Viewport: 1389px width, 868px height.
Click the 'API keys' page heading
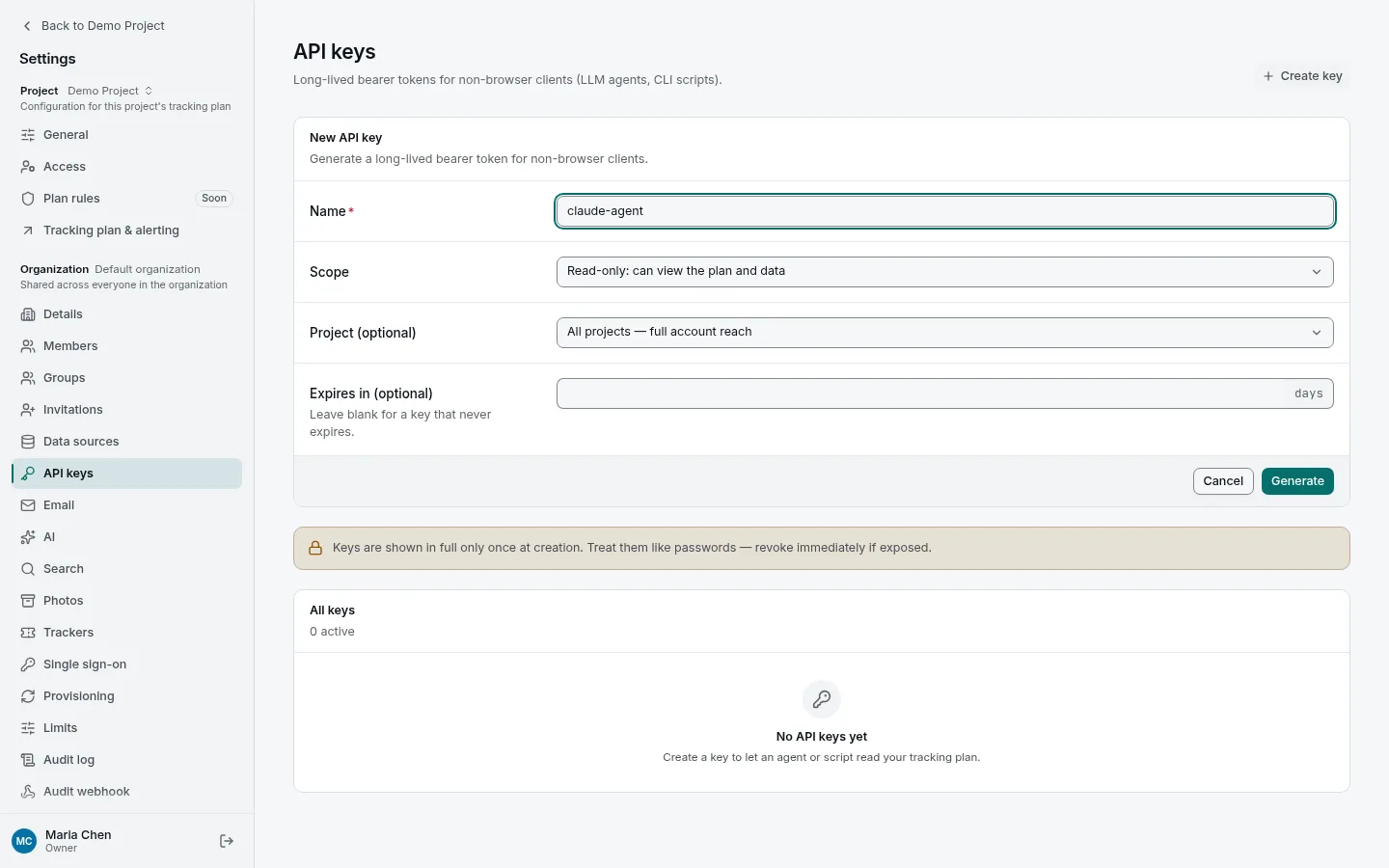coord(335,52)
